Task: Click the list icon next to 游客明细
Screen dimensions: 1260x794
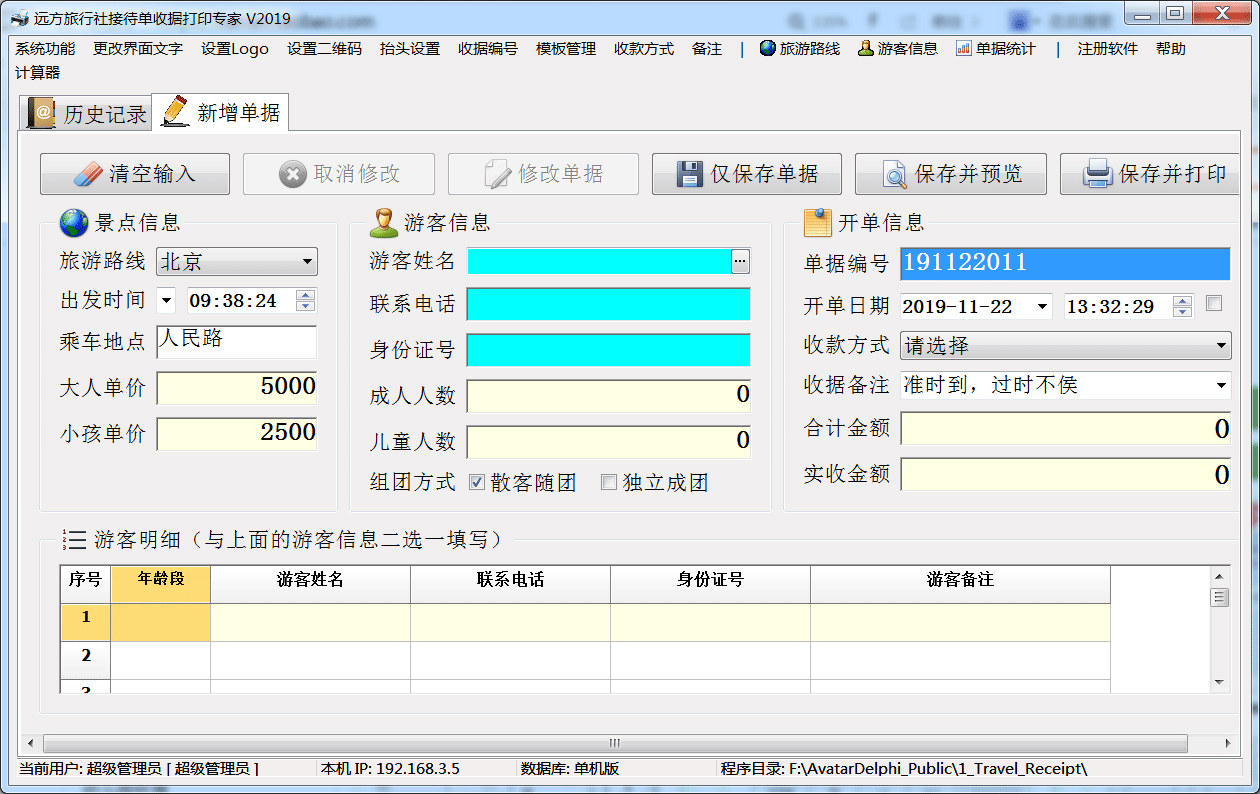Action: (74, 540)
